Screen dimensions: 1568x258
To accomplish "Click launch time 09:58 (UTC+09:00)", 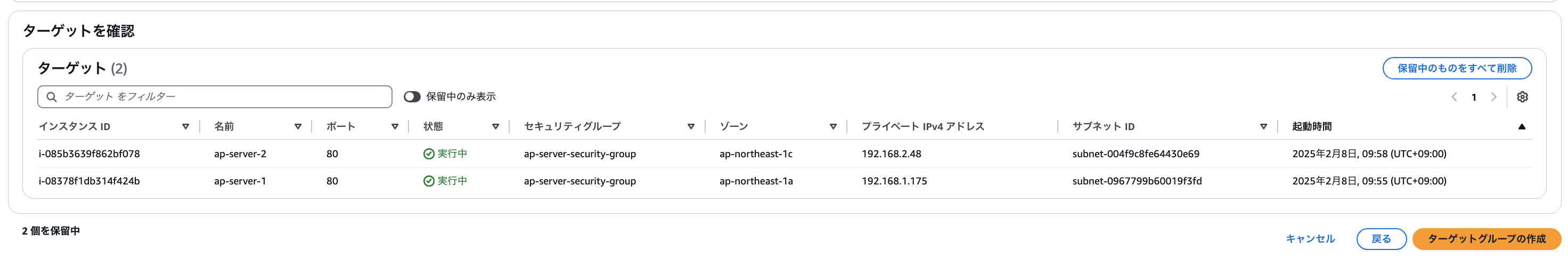I will coord(1369,154).
